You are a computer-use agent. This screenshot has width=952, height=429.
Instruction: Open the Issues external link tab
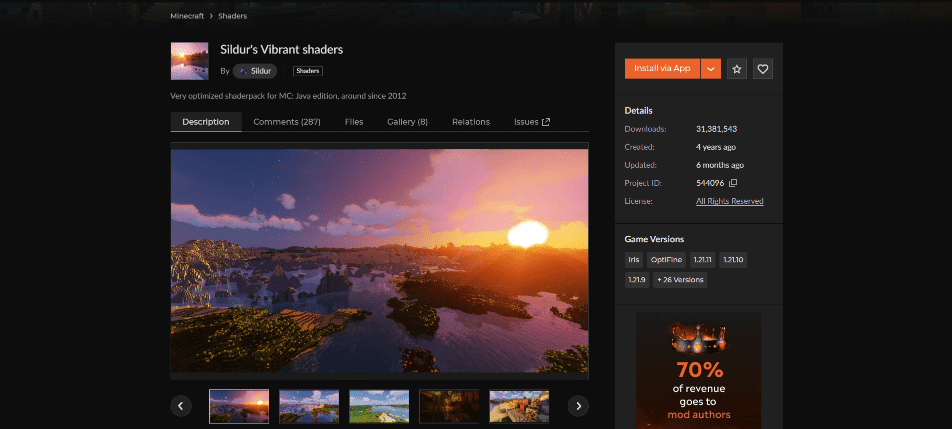(x=531, y=122)
